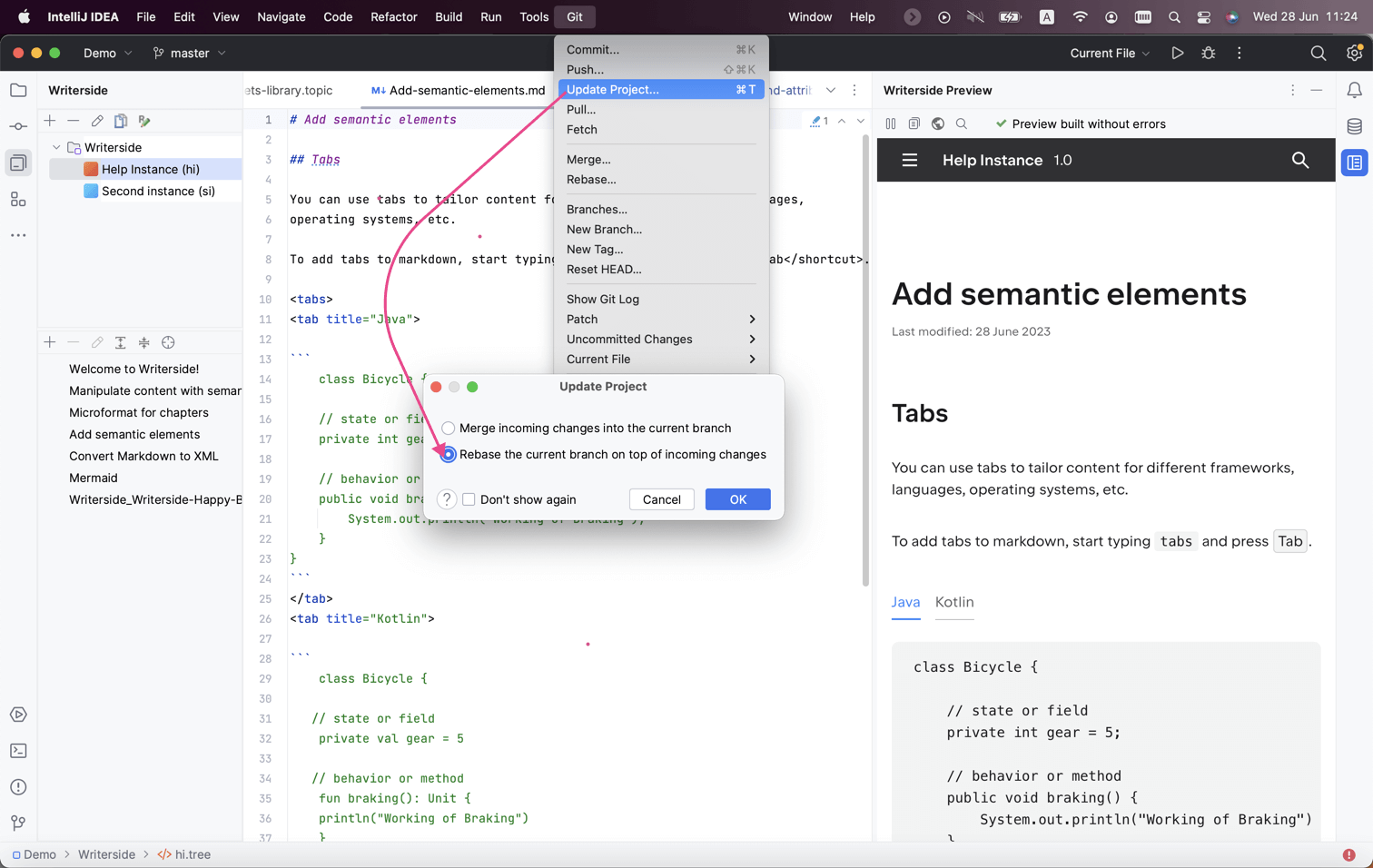Open the Refactor menu
This screenshot has height=868, width=1373.
[393, 16]
